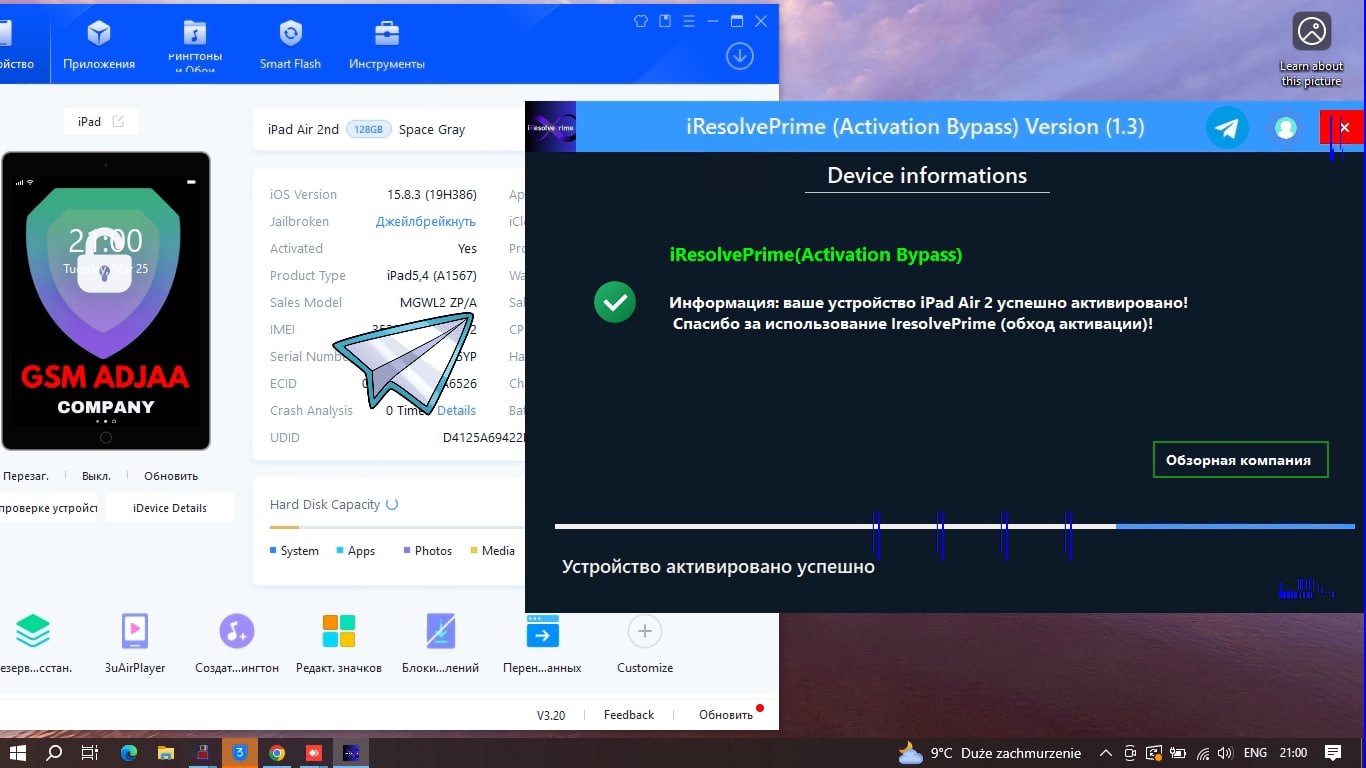Open the backup and restore tool icon
The height and width of the screenshot is (768, 1366).
pos(33,631)
